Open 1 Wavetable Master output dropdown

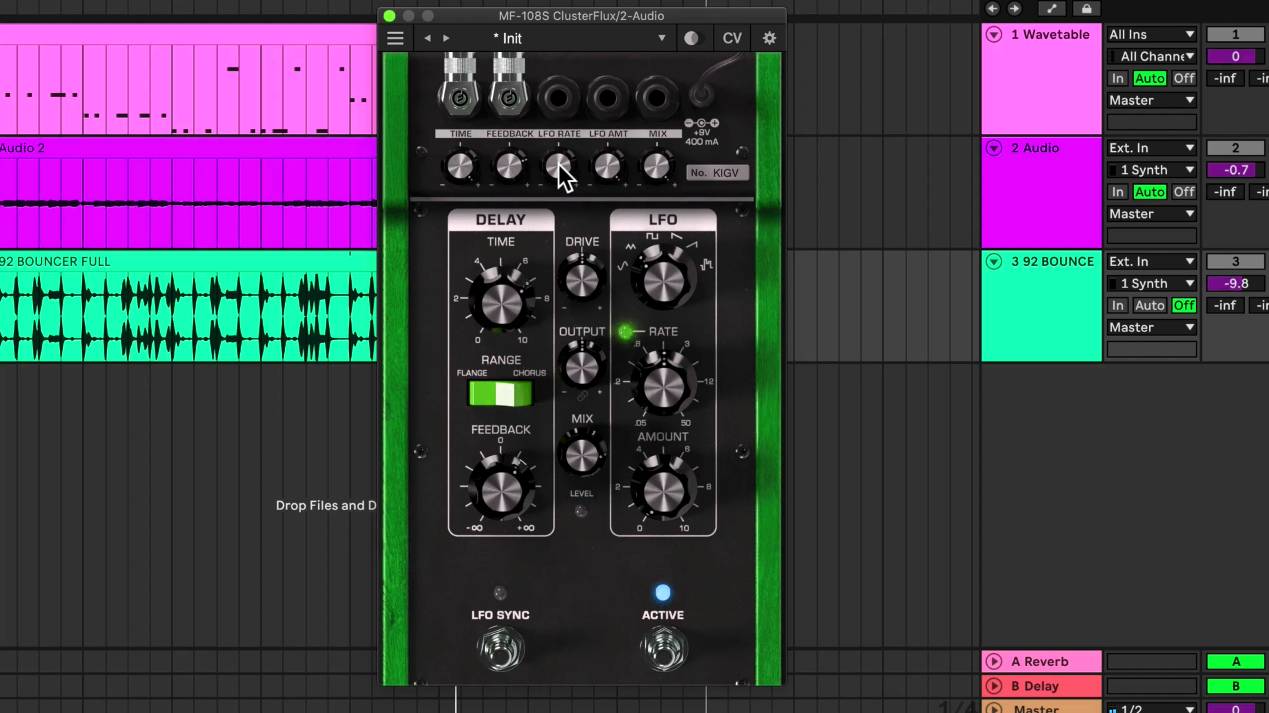tap(1151, 100)
